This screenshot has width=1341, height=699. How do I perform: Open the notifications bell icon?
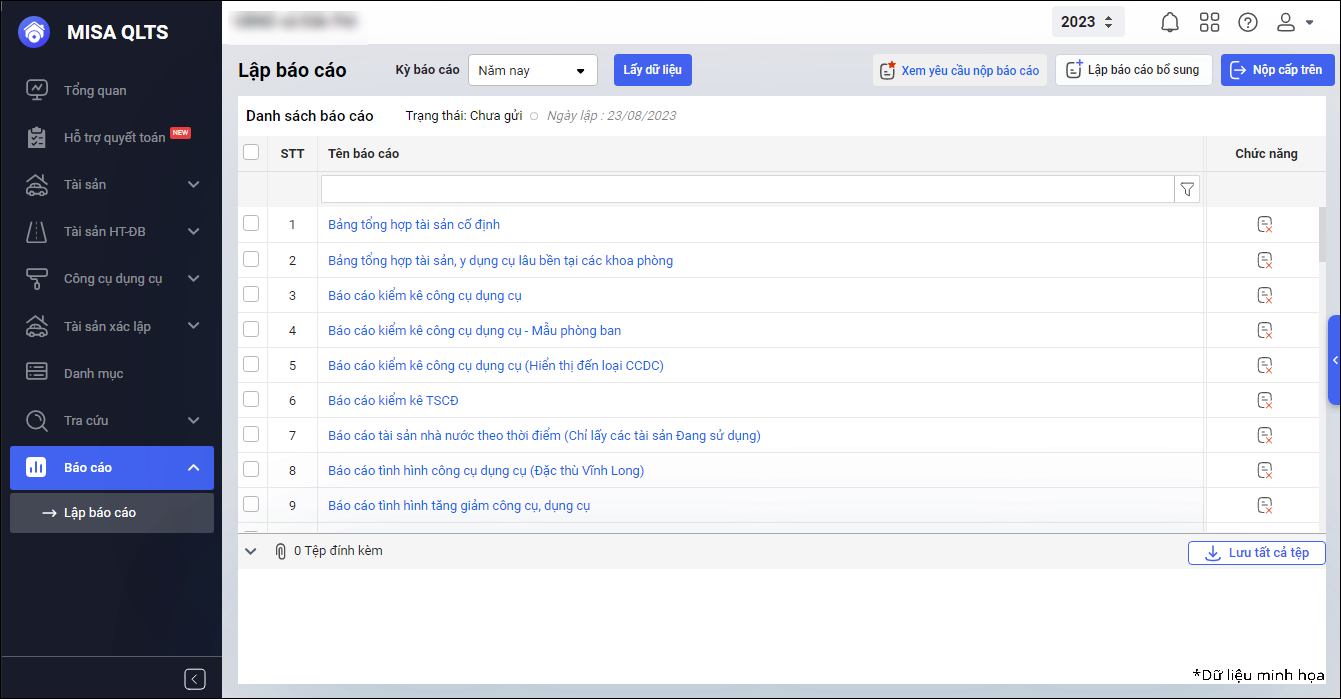click(1169, 22)
